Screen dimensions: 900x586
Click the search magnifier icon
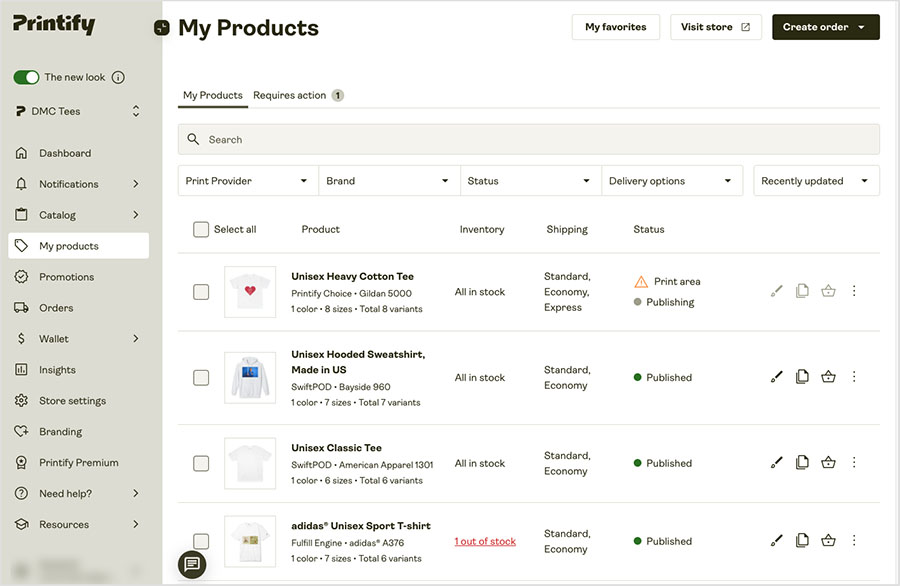[x=193, y=139]
